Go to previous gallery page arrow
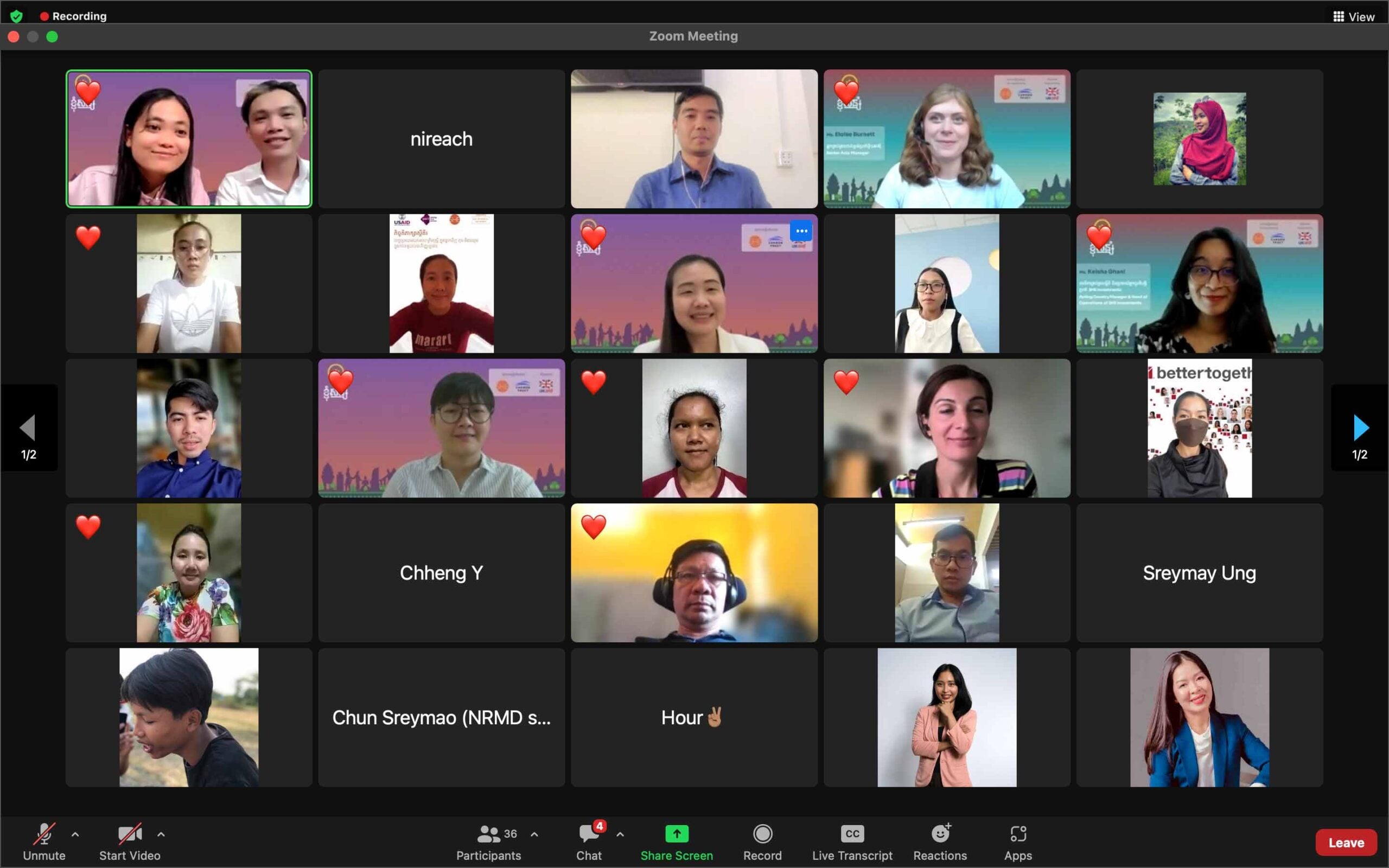Screen dimensions: 1389x868 [29, 427]
